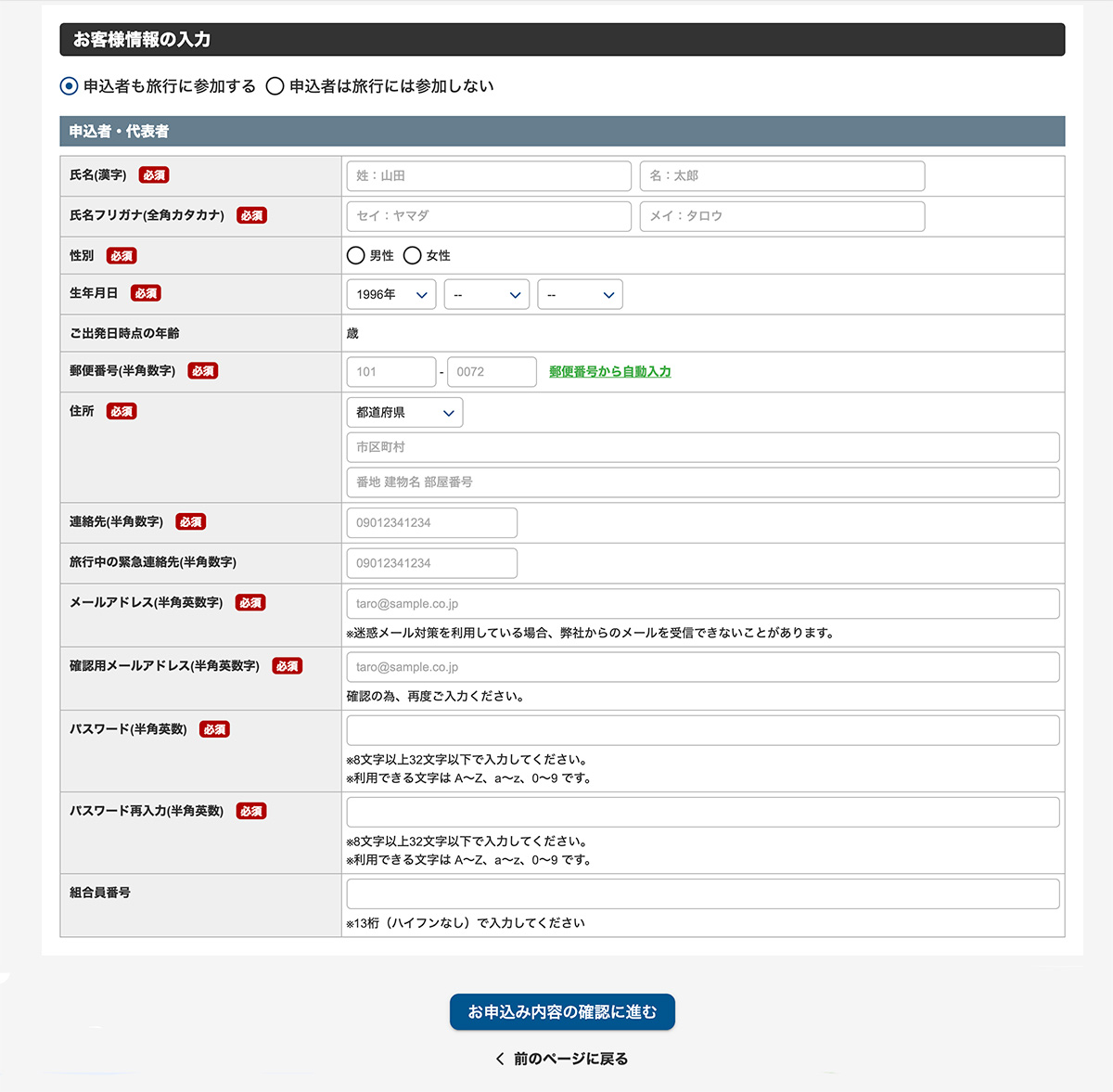Click the 前のページに戻る link

[564, 1058]
